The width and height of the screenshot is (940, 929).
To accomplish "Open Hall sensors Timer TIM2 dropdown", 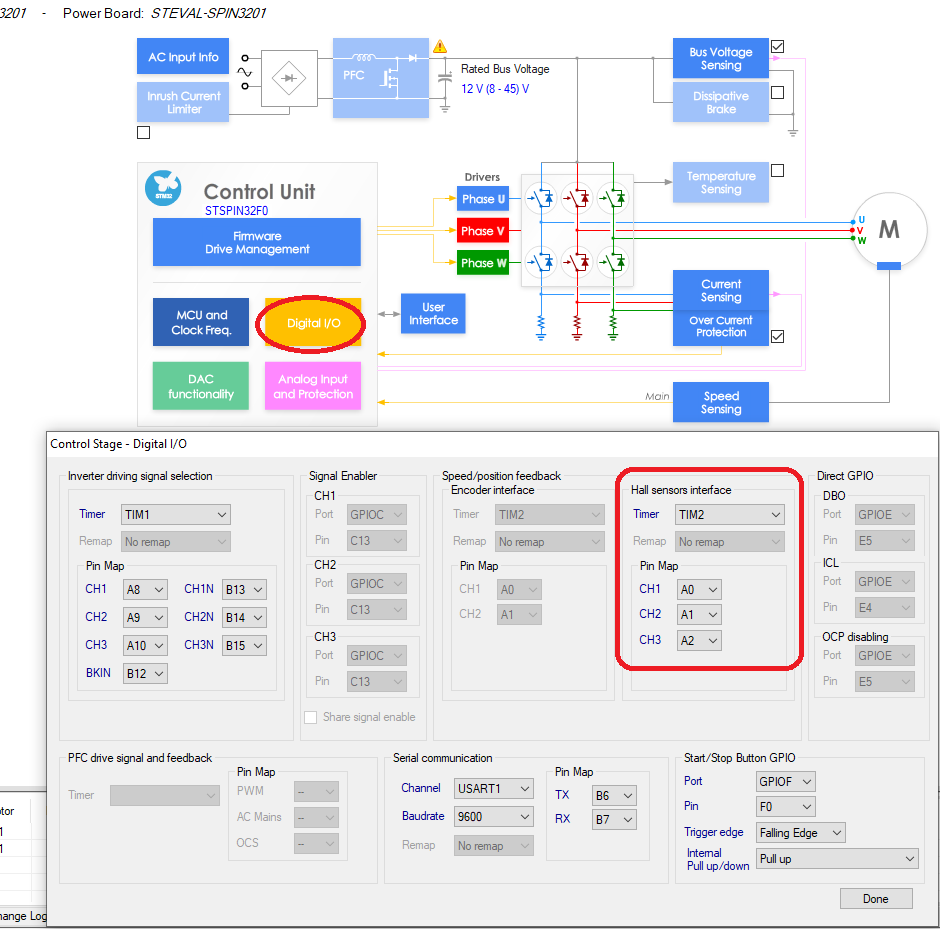I will click(730, 514).
